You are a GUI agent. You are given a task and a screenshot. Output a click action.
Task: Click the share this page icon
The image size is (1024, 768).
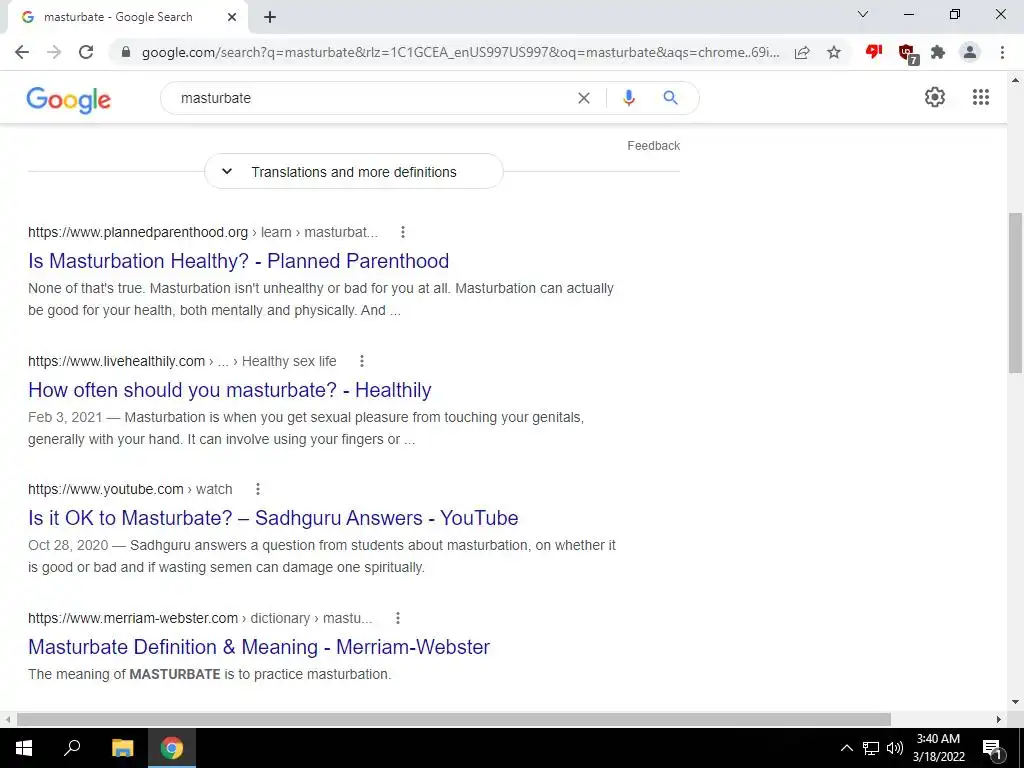tap(802, 52)
